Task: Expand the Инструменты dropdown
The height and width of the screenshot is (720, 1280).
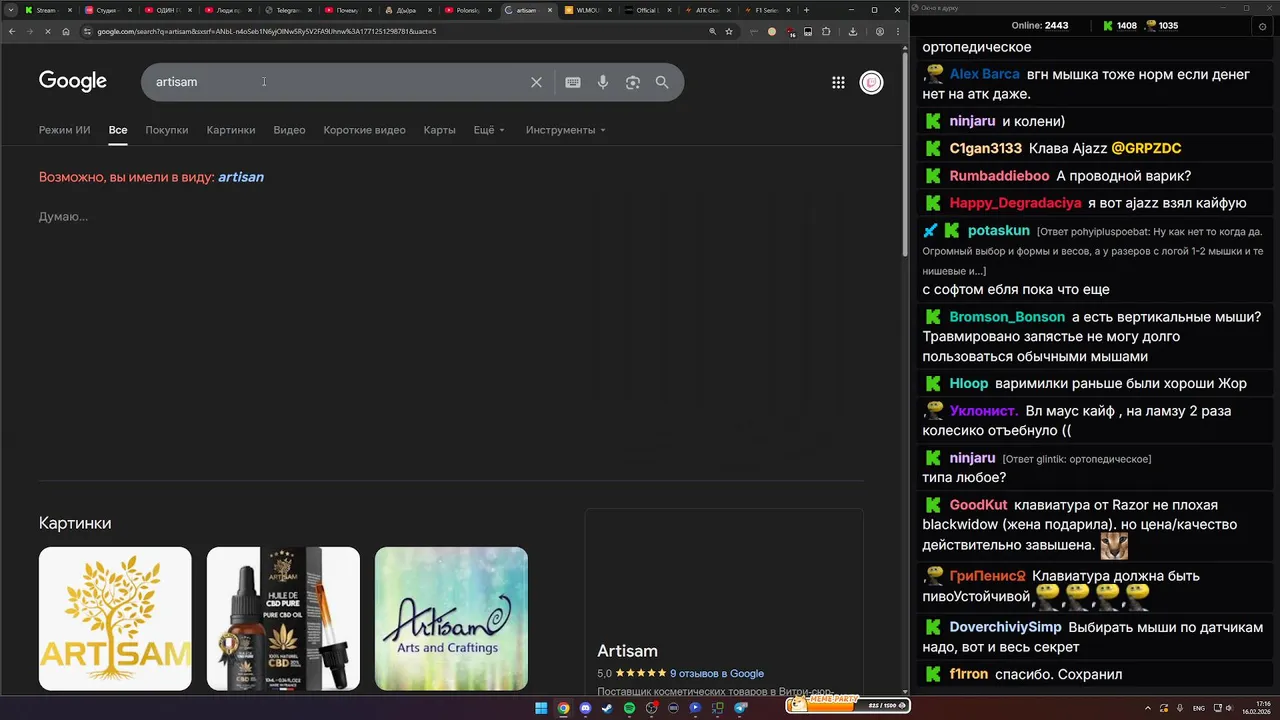Action: (x=566, y=130)
